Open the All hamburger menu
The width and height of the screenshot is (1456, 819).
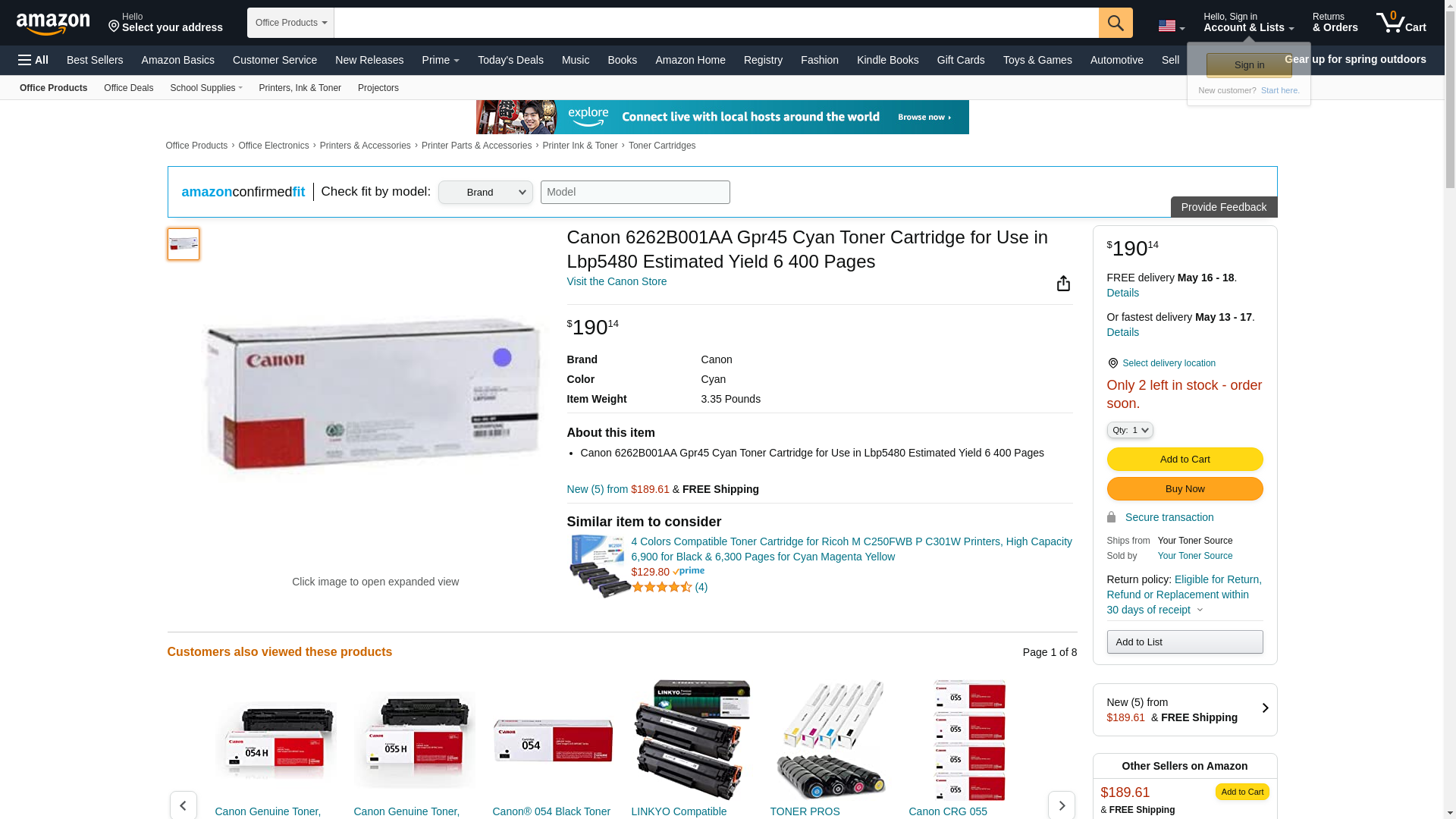click(33, 60)
